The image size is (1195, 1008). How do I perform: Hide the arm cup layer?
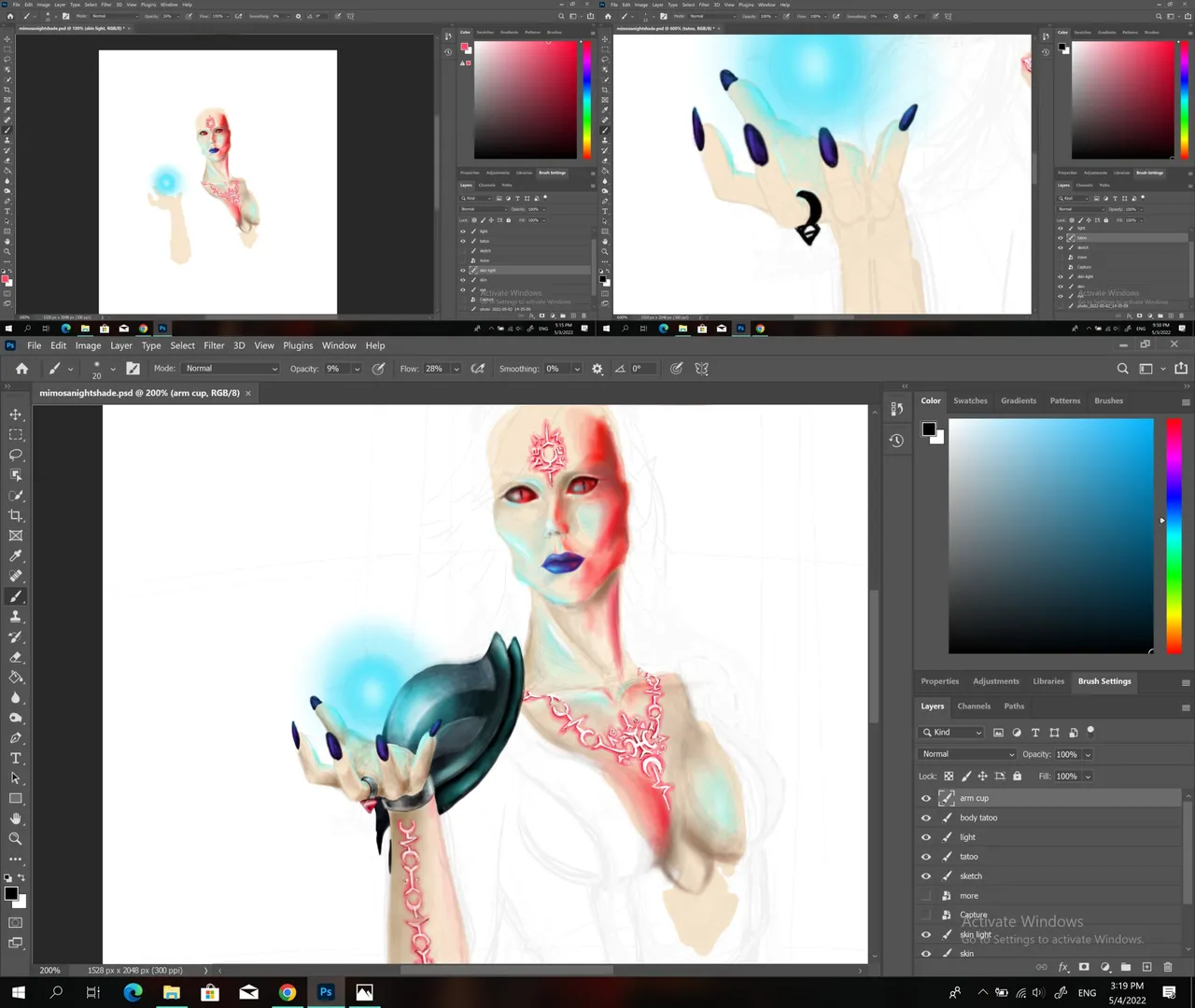926,798
